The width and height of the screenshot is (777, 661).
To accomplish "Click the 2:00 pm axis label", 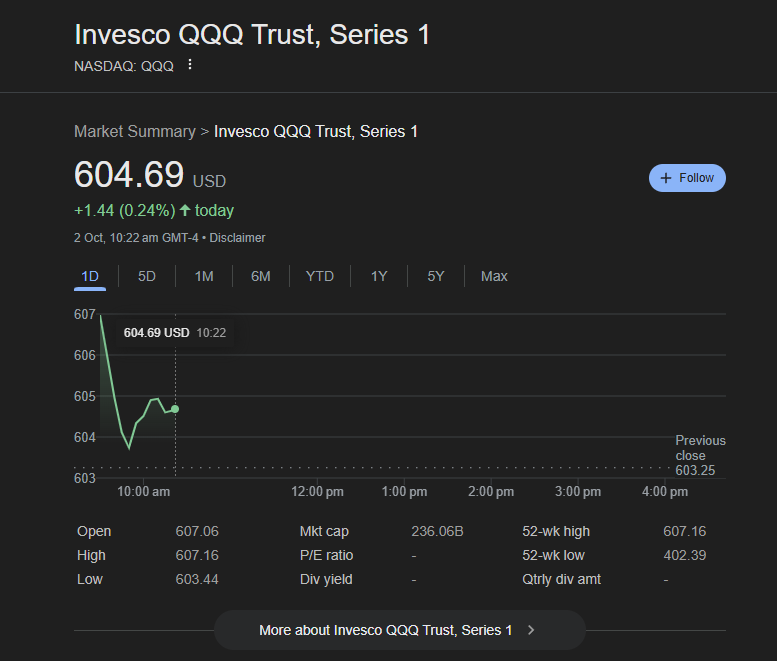I will [x=491, y=492].
